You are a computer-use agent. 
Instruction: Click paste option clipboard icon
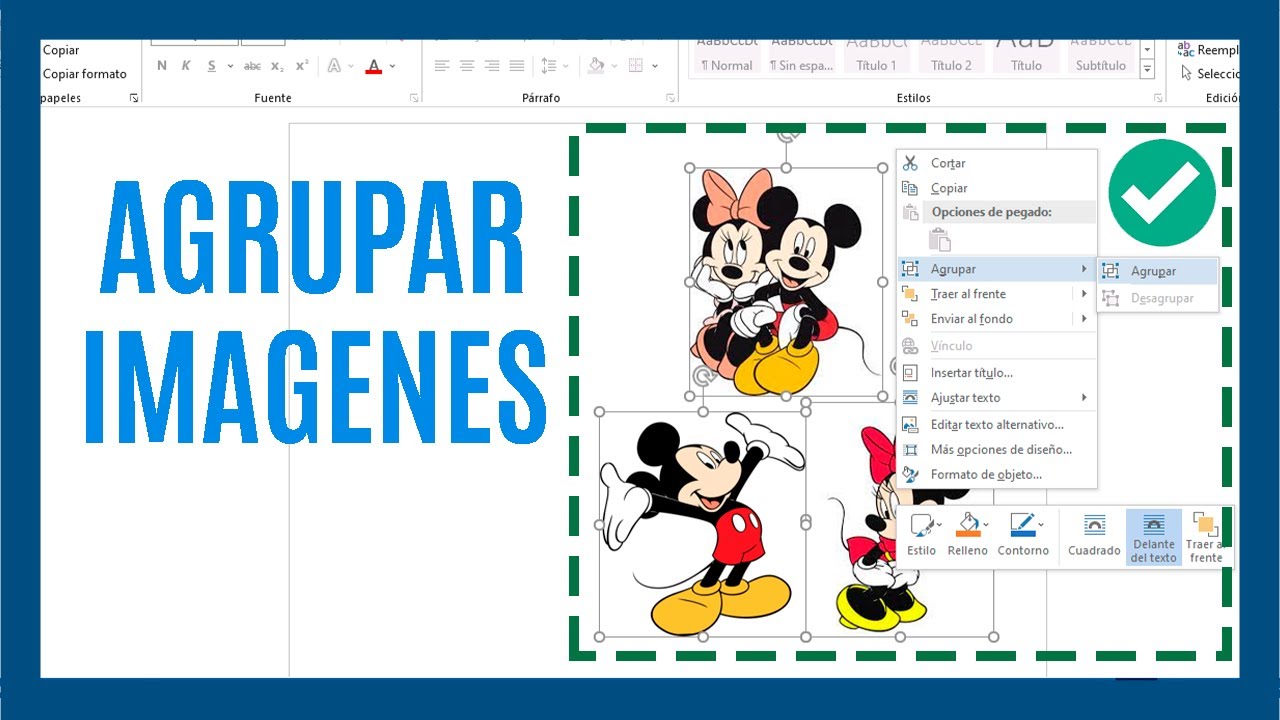939,239
